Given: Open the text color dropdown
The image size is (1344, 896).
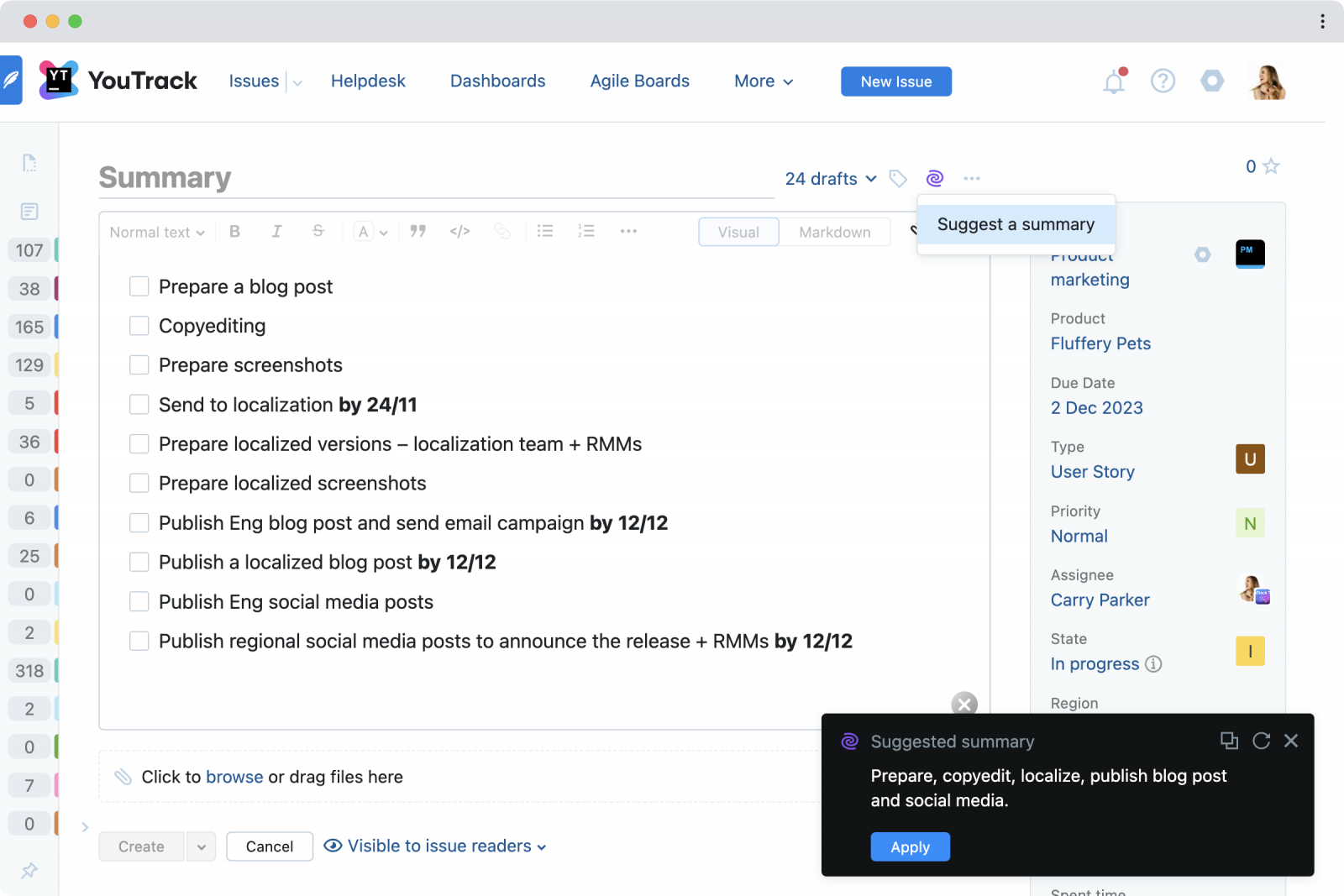Looking at the screenshot, I should pos(371,232).
